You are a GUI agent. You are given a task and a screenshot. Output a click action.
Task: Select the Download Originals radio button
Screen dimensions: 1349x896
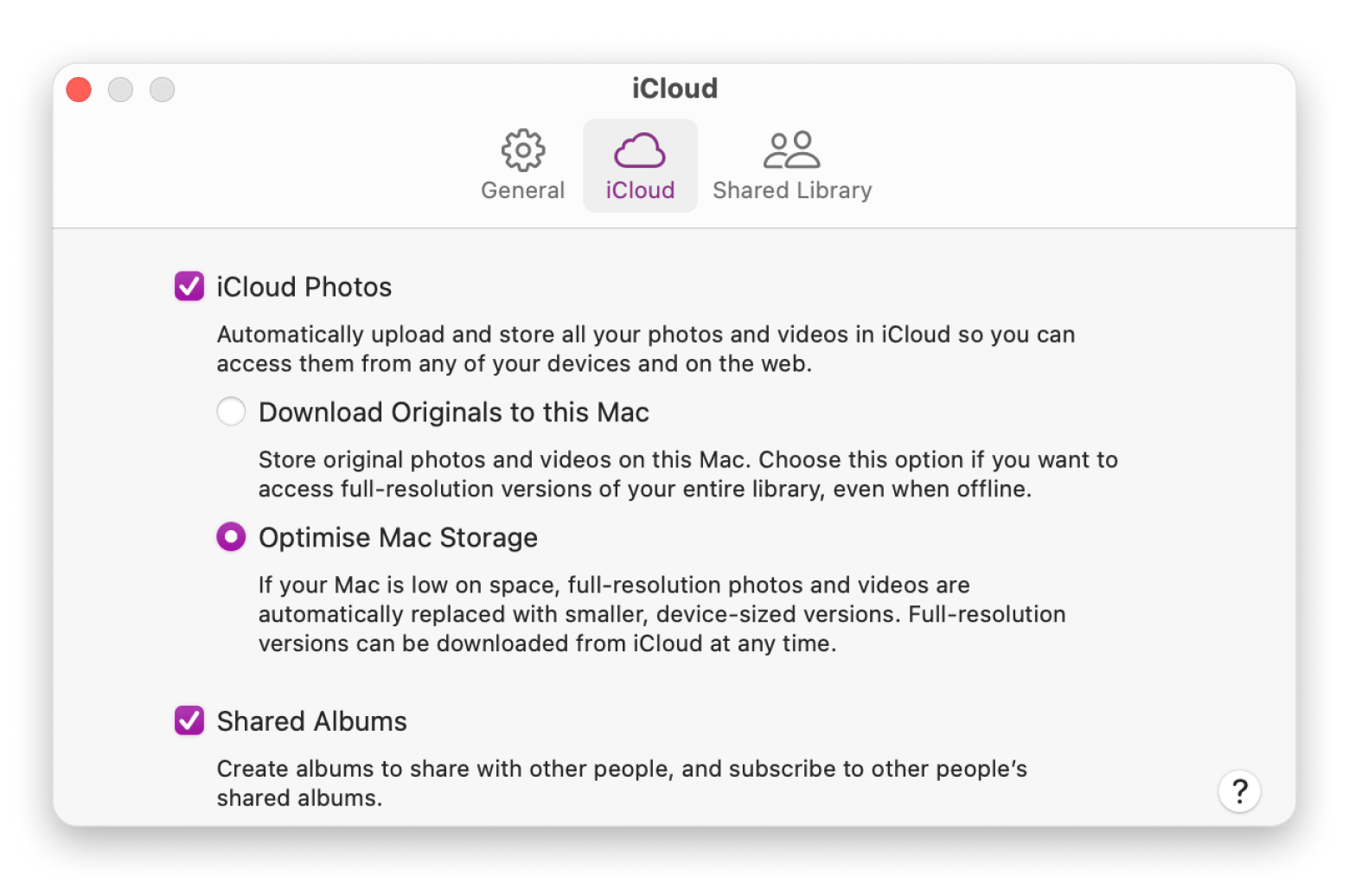231,412
